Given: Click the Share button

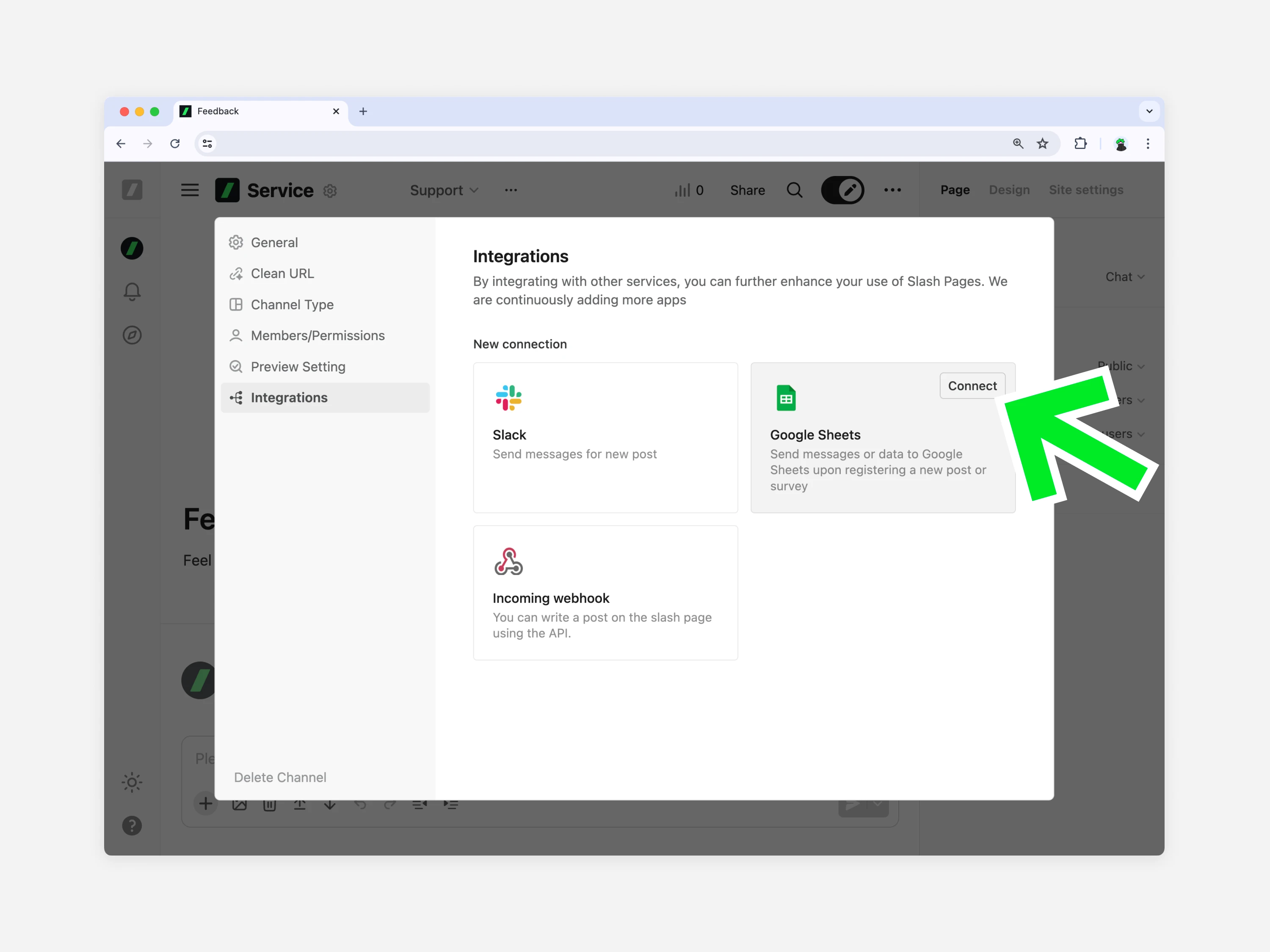Looking at the screenshot, I should pos(747,190).
